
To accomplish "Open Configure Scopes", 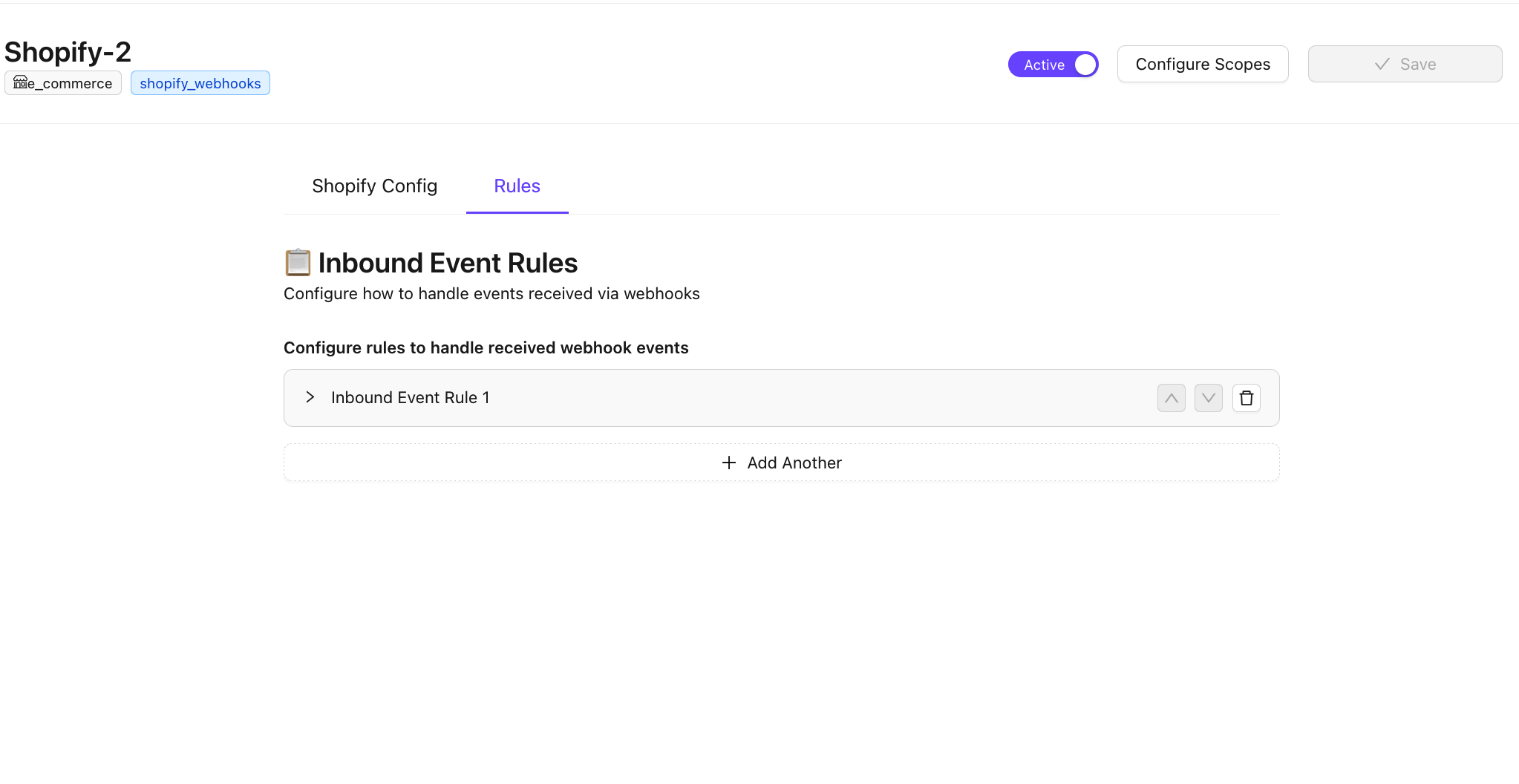I will (x=1203, y=64).
